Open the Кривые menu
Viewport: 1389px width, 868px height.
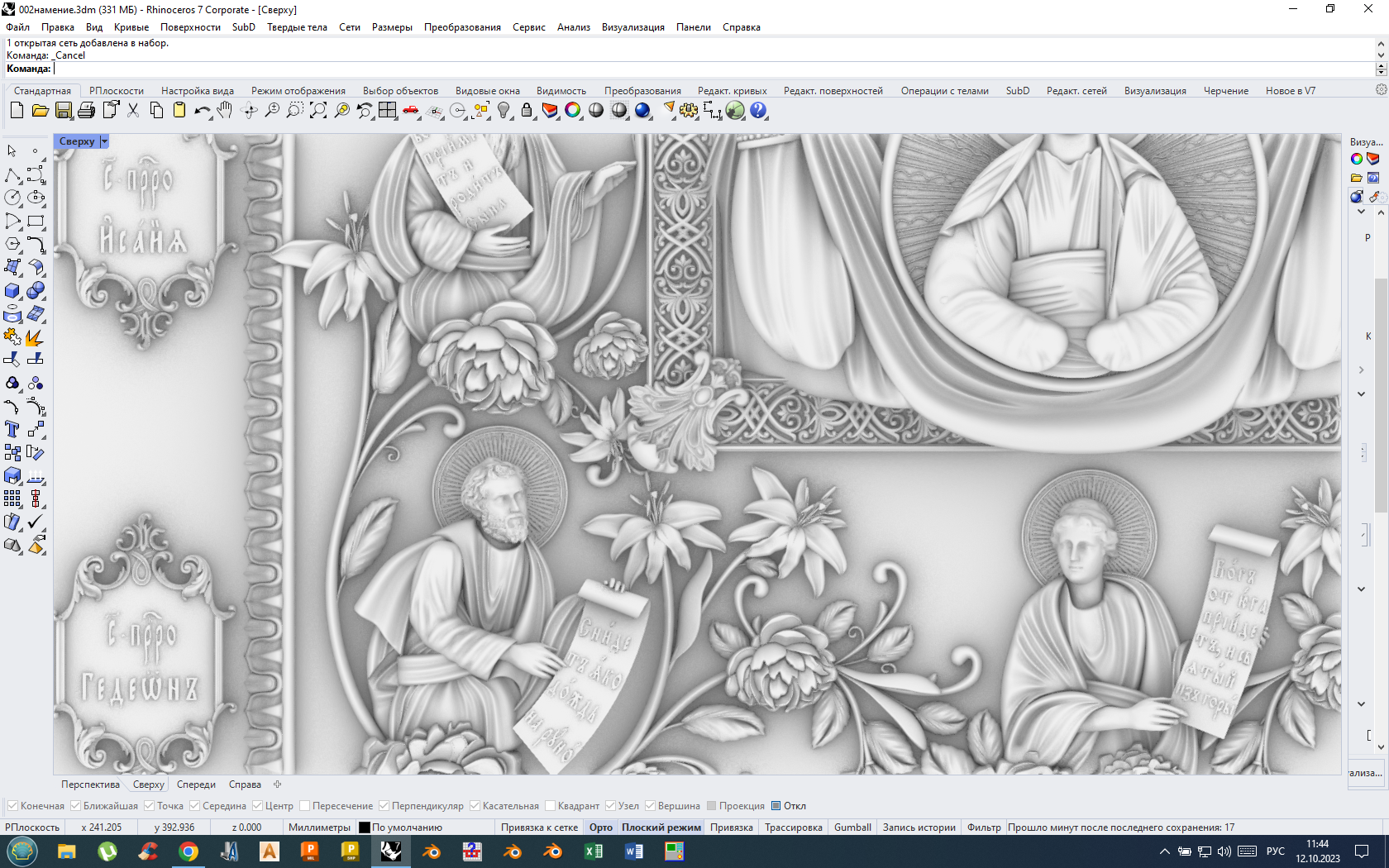[x=131, y=27]
